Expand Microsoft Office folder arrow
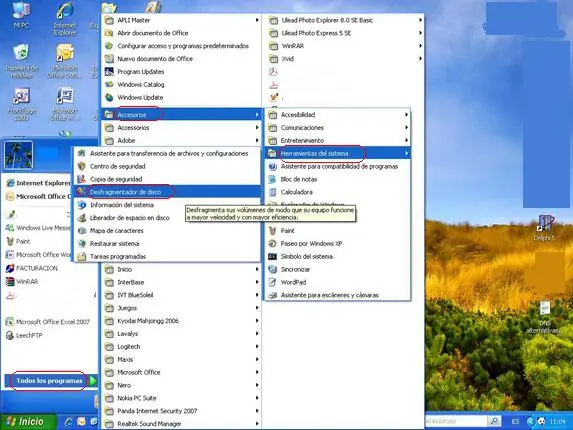Viewport: 573px width, 430px height. (x=257, y=372)
